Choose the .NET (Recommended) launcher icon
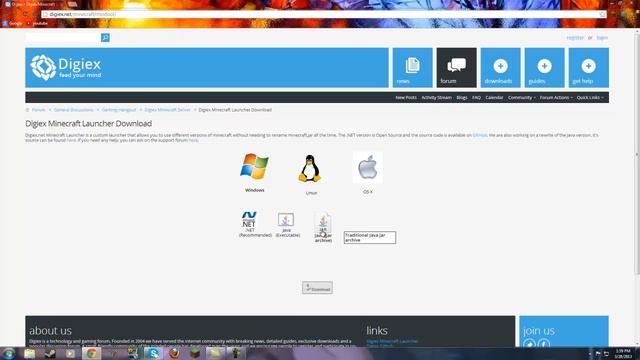This screenshot has width=640, height=360. [x=249, y=220]
